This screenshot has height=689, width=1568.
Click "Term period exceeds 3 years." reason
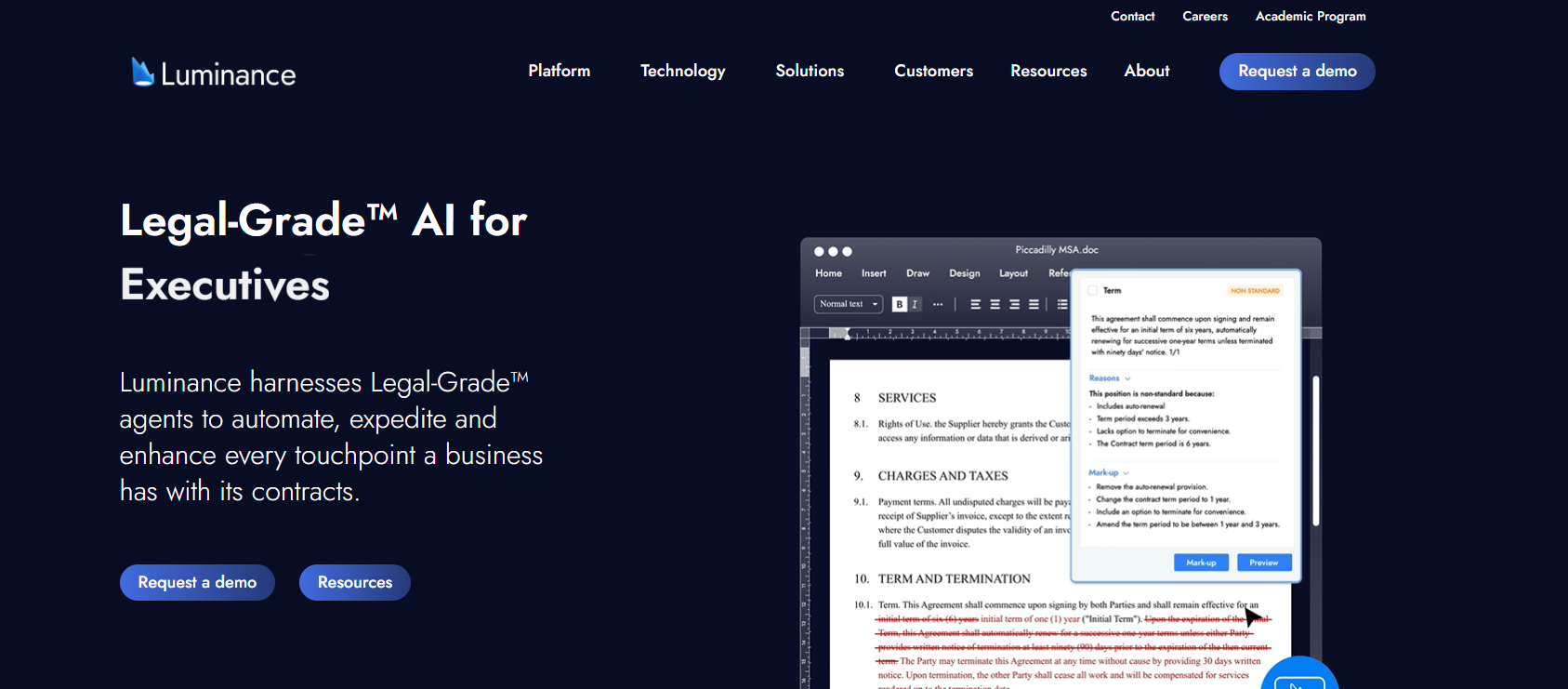tap(1142, 418)
